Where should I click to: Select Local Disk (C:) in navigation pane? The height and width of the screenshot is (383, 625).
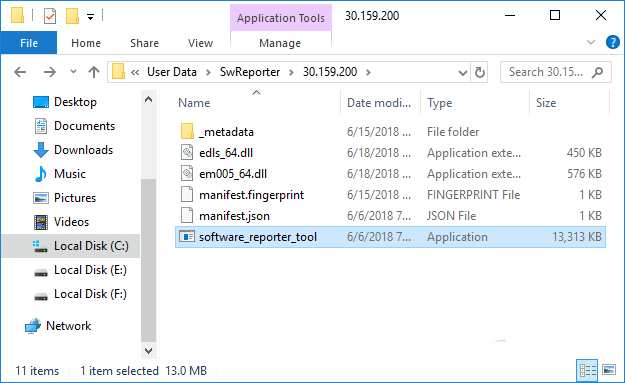(71, 246)
